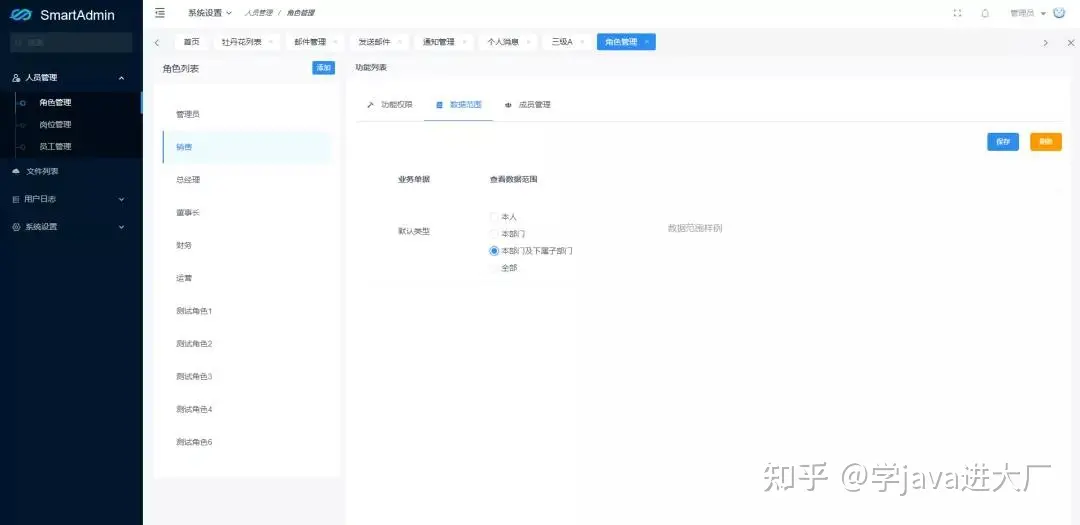Close the 邮件管理 tab
Image resolution: width=1080 pixels, height=525 pixels.
point(335,42)
